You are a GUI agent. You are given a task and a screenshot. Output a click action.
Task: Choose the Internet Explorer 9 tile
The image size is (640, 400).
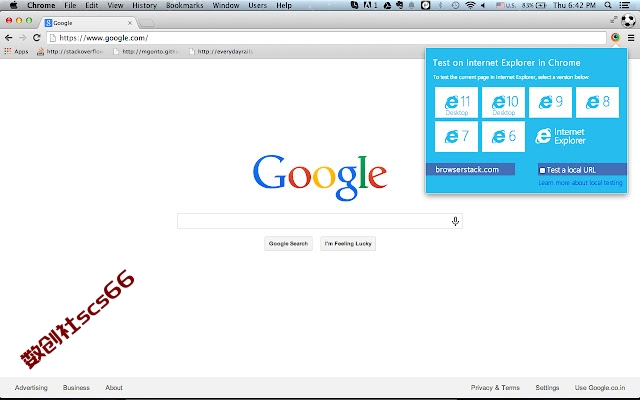click(550, 102)
